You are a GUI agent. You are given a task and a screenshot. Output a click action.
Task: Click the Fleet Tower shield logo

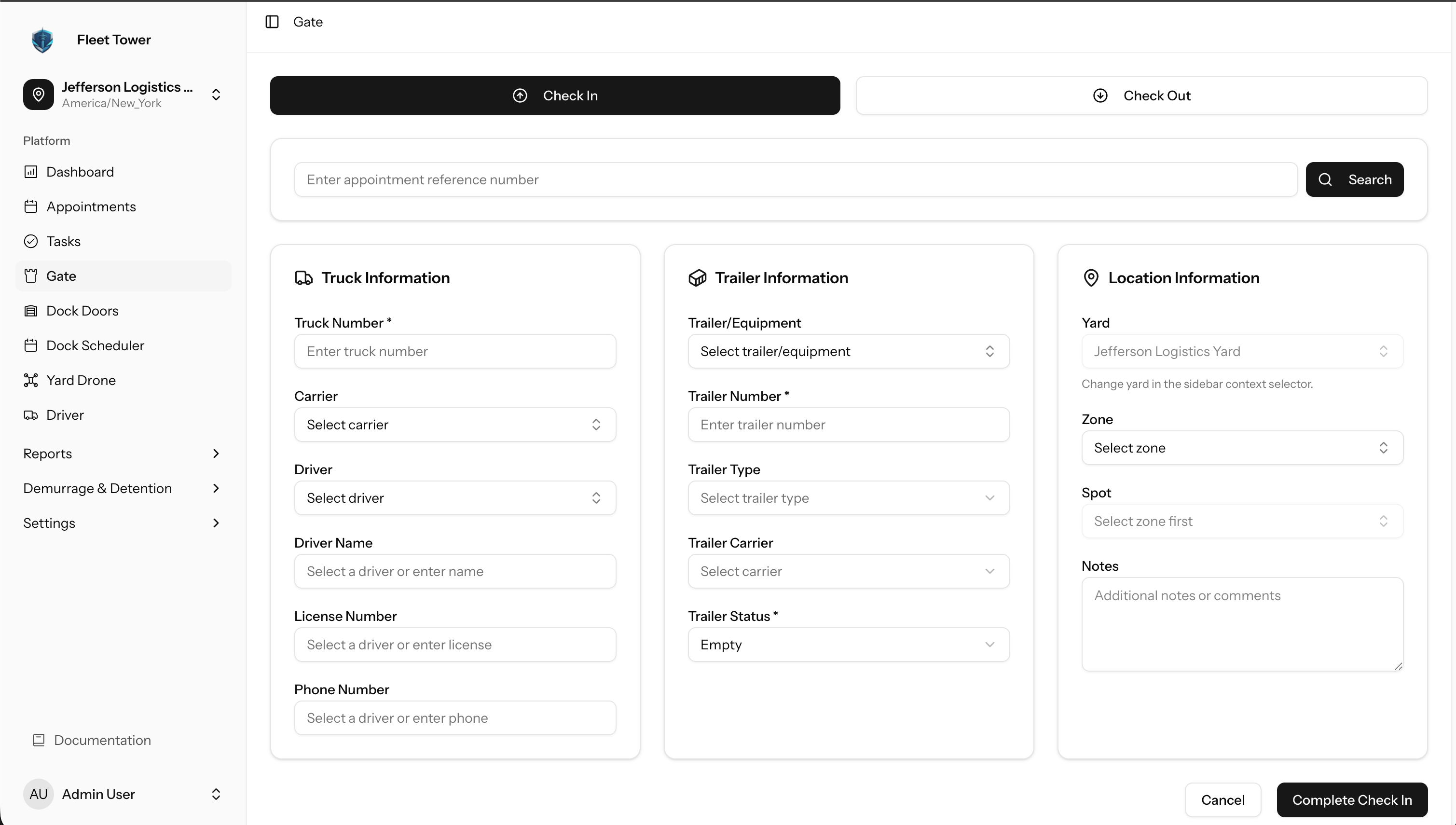pyautogui.click(x=42, y=40)
